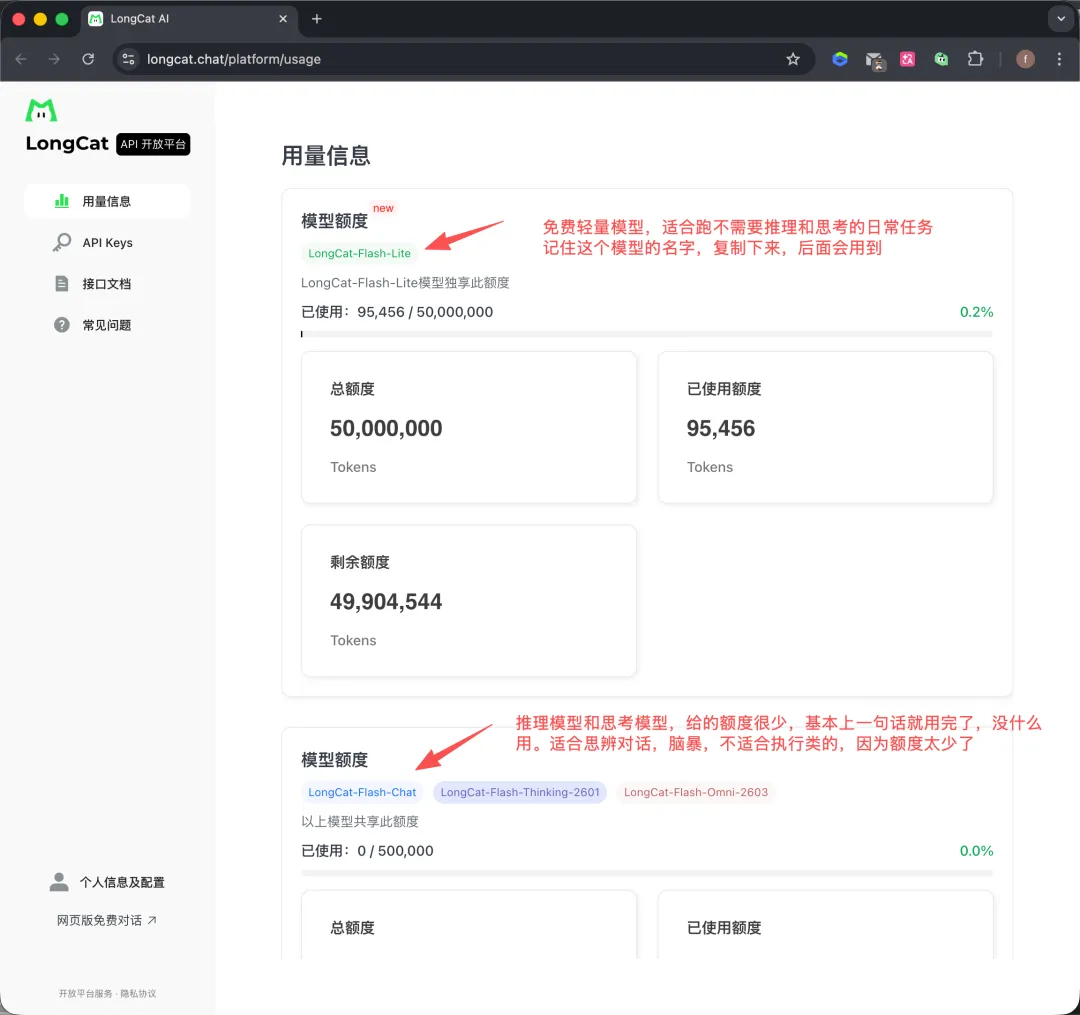This screenshot has height=1015, width=1080.
Task: Click the grey envelope extension icon in the browser toolbar
Action: [875, 61]
